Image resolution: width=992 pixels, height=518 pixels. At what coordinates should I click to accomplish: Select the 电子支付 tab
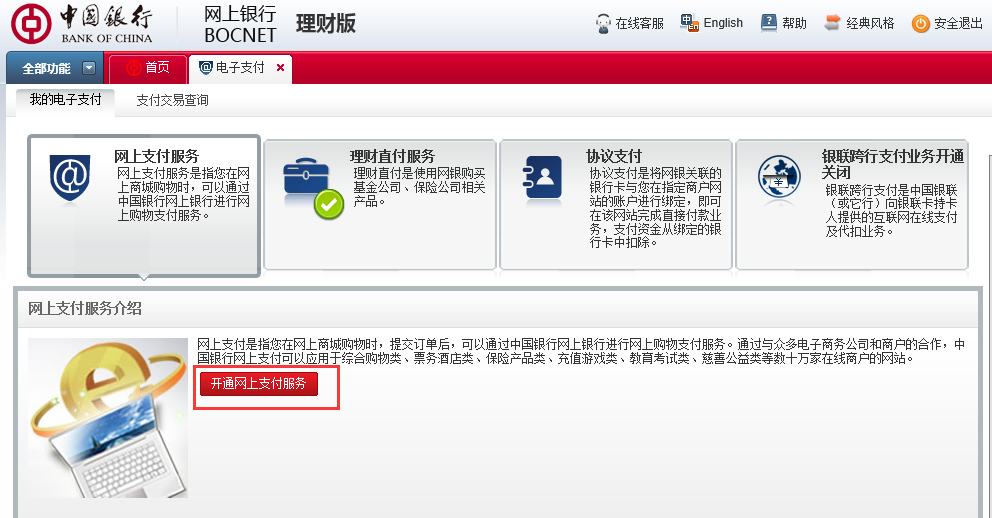pos(232,68)
